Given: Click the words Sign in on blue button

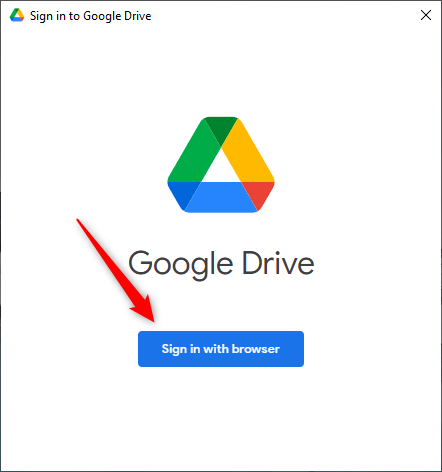Looking at the screenshot, I should click(181, 349).
